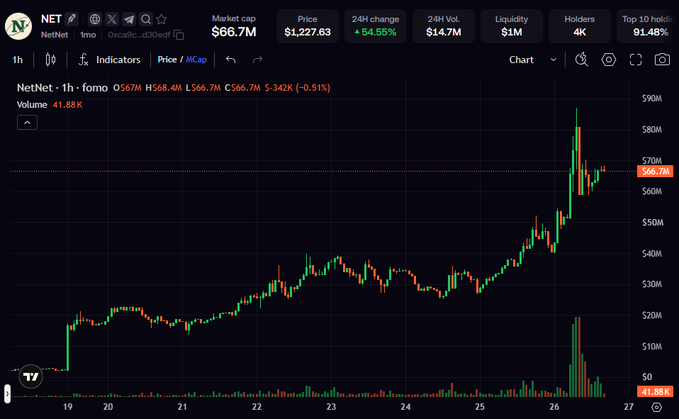Click the Price $1,227.63 card

[307, 26]
